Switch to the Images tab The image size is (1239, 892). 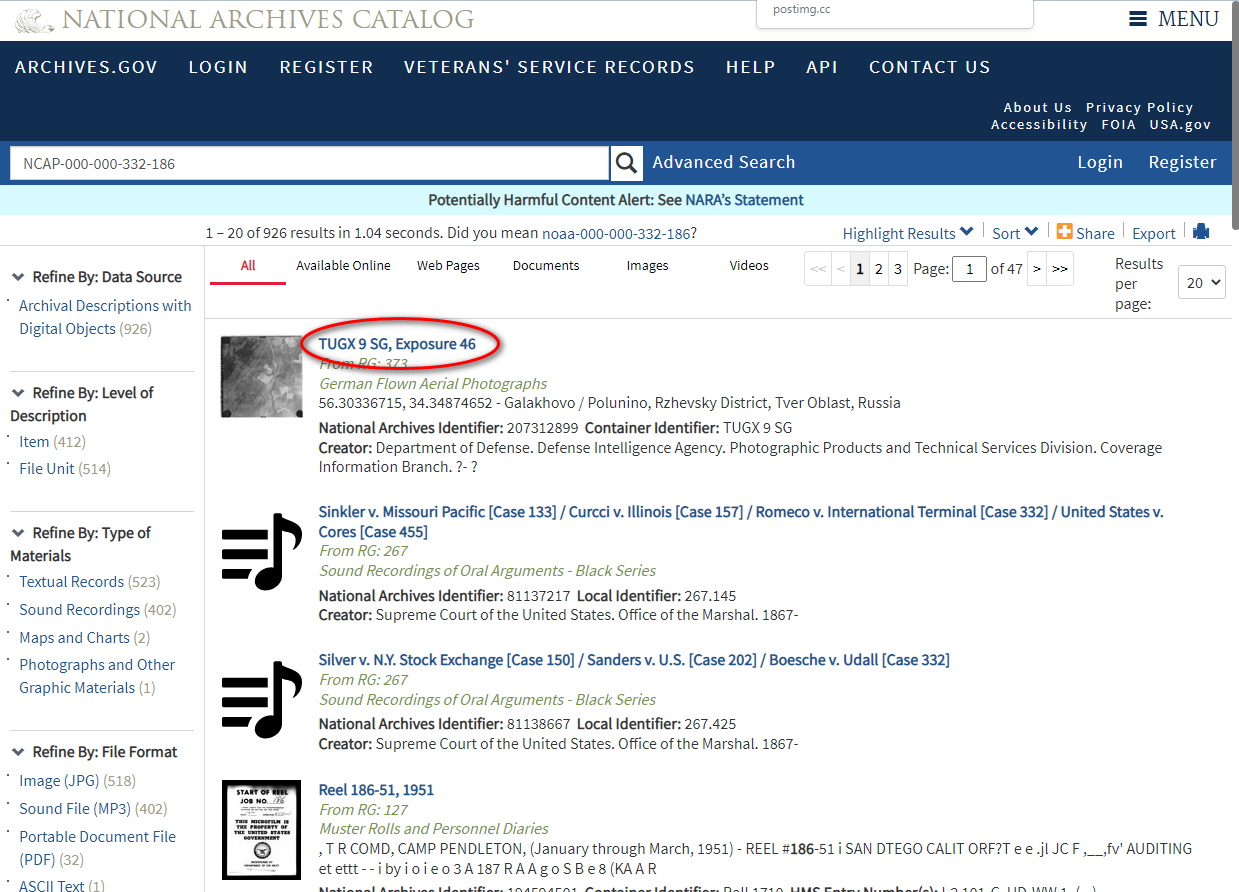(647, 266)
